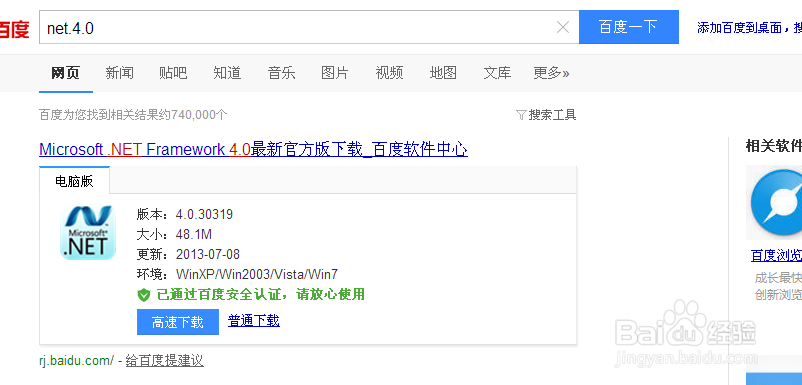Click version text 4.0.30319

coord(204,214)
